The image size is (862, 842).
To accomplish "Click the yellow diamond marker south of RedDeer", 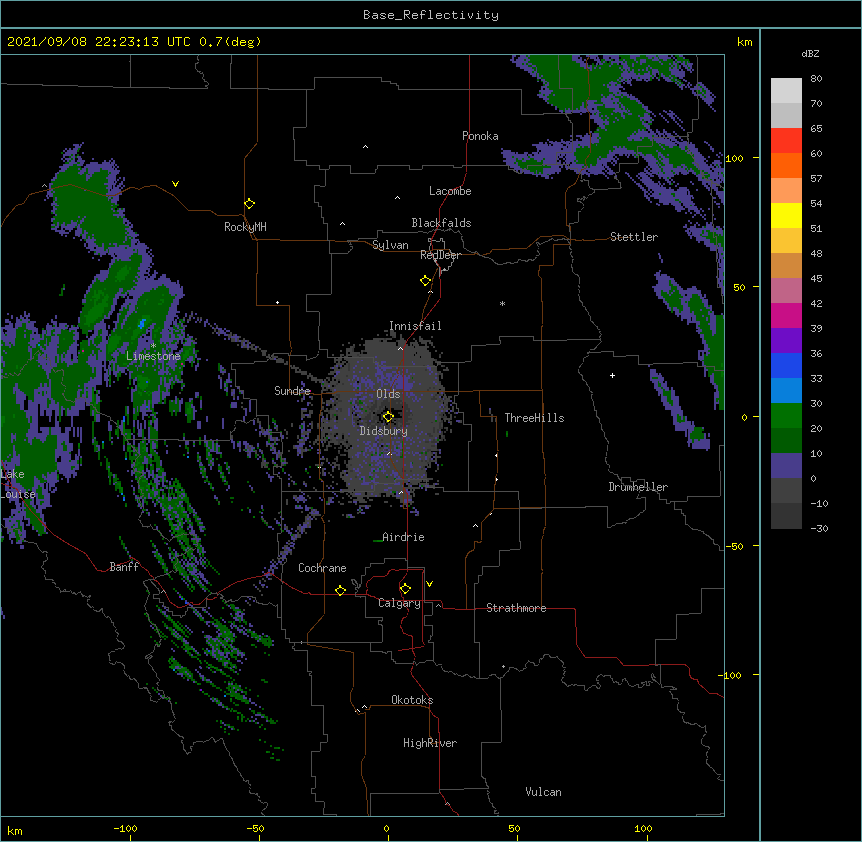I will pyautogui.click(x=426, y=281).
